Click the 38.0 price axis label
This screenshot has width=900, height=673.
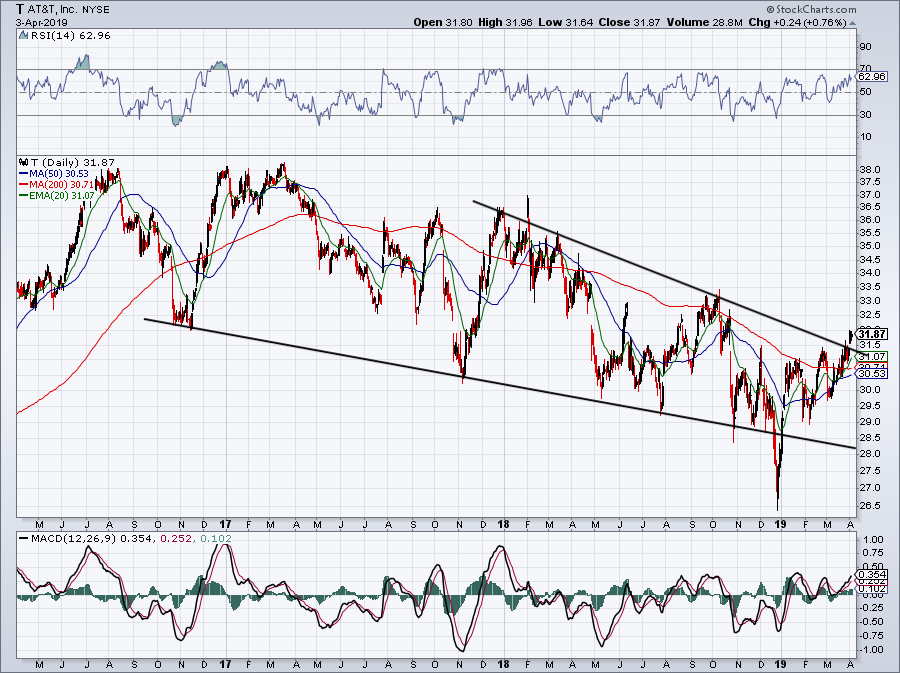[870, 170]
